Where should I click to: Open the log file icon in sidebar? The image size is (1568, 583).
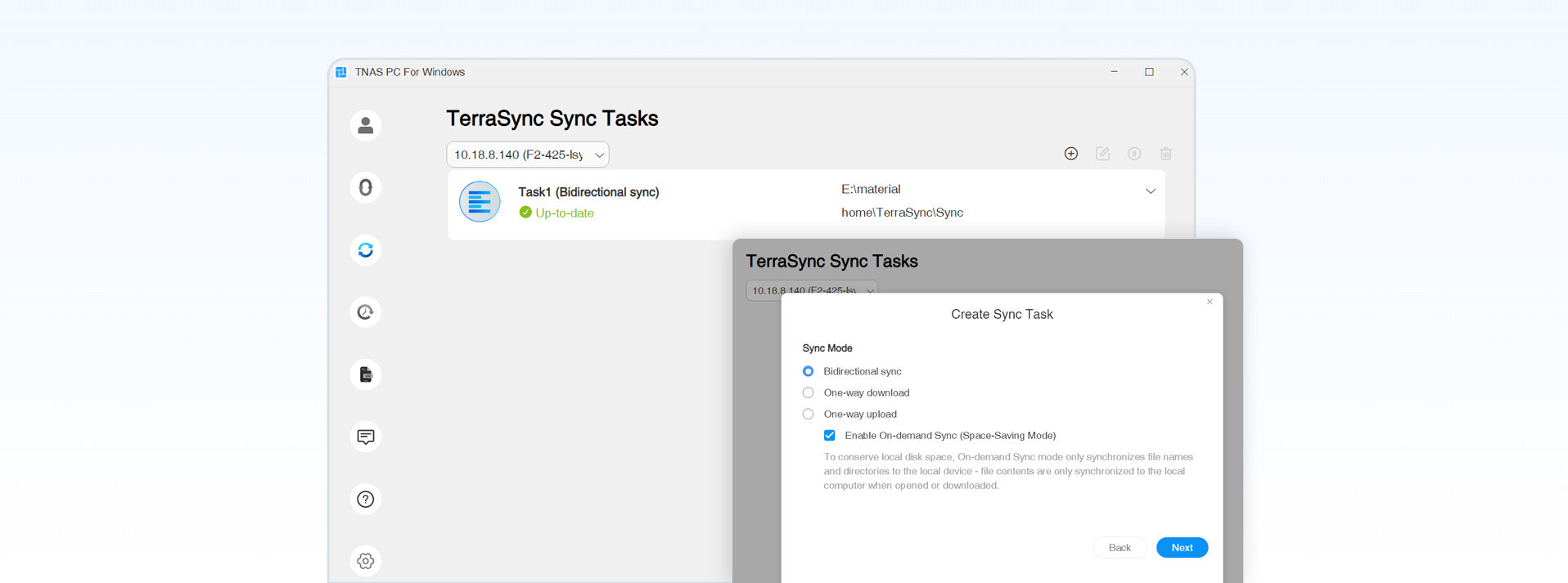click(x=365, y=374)
